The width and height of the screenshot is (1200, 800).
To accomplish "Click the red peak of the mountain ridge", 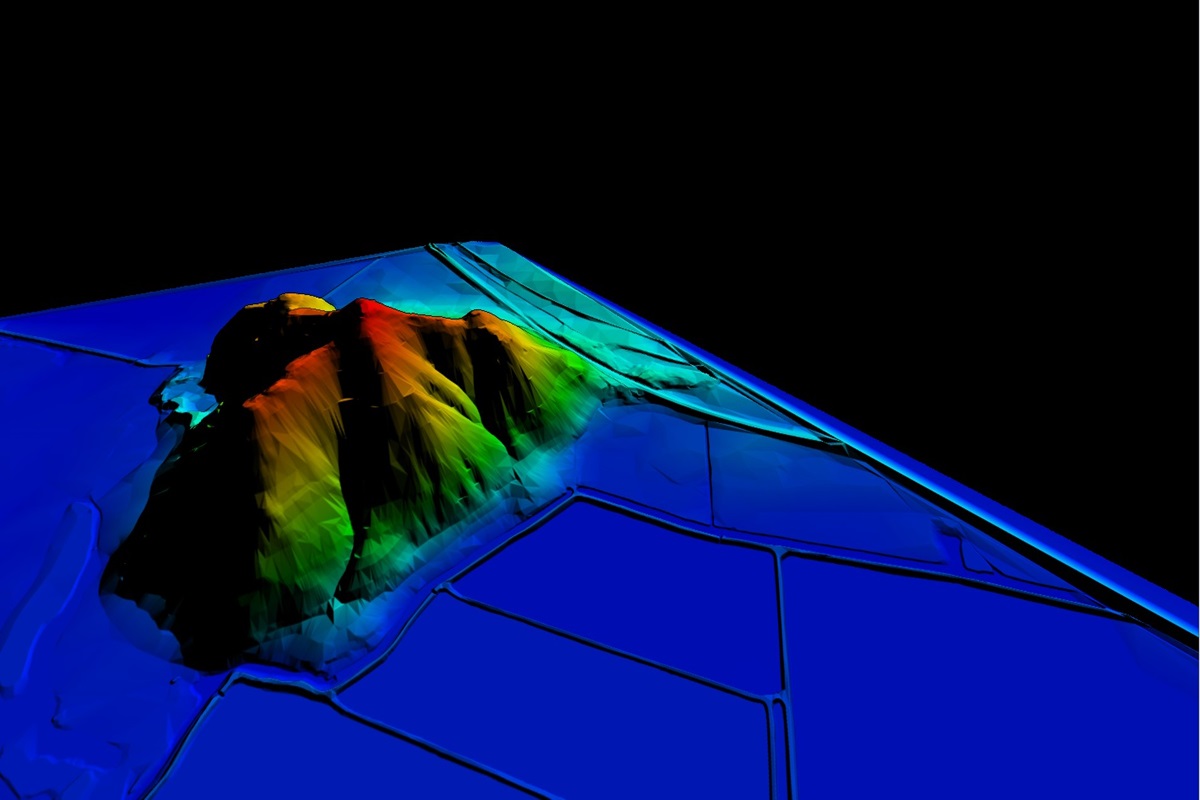I will [x=366, y=312].
